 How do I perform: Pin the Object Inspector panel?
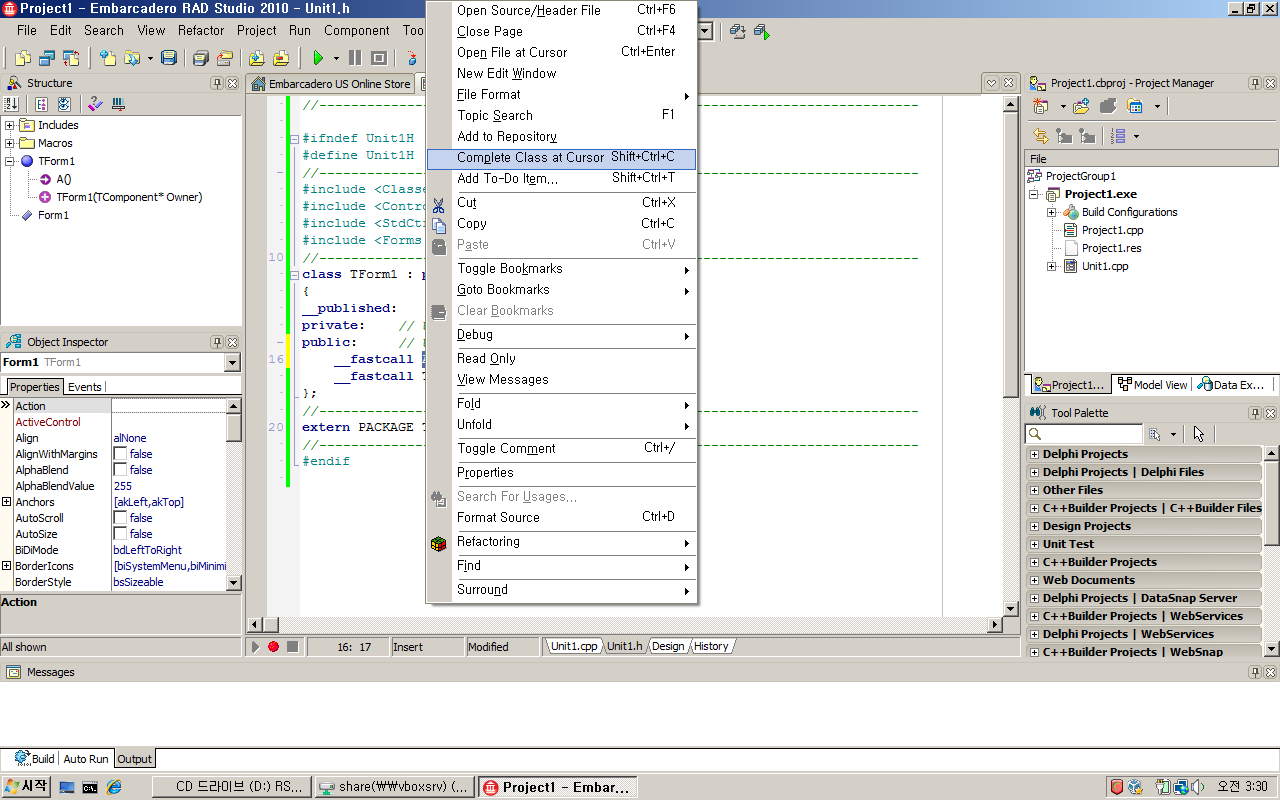click(x=217, y=342)
